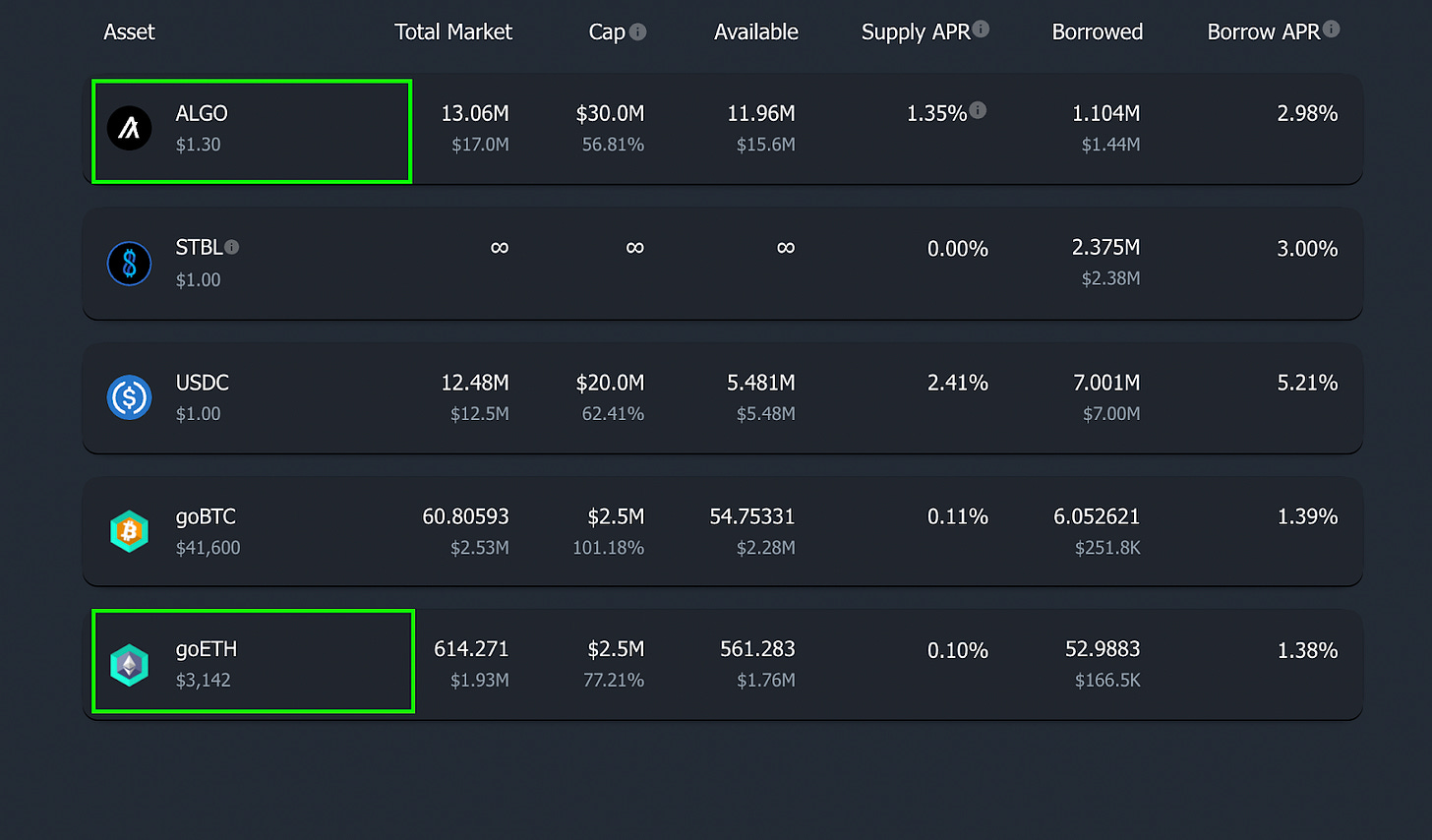Screen dimensions: 1432x840
Task: Click ALGO available 11.96M
Action: (761, 113)
